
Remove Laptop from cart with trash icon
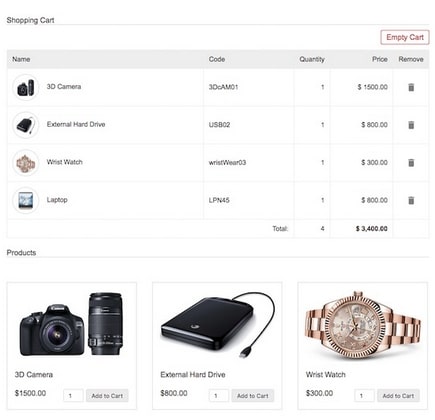click(411, 200)
